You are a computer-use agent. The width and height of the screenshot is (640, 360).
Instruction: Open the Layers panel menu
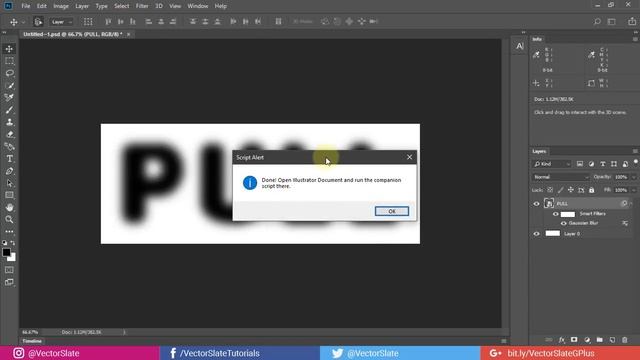tap(635, 151)
